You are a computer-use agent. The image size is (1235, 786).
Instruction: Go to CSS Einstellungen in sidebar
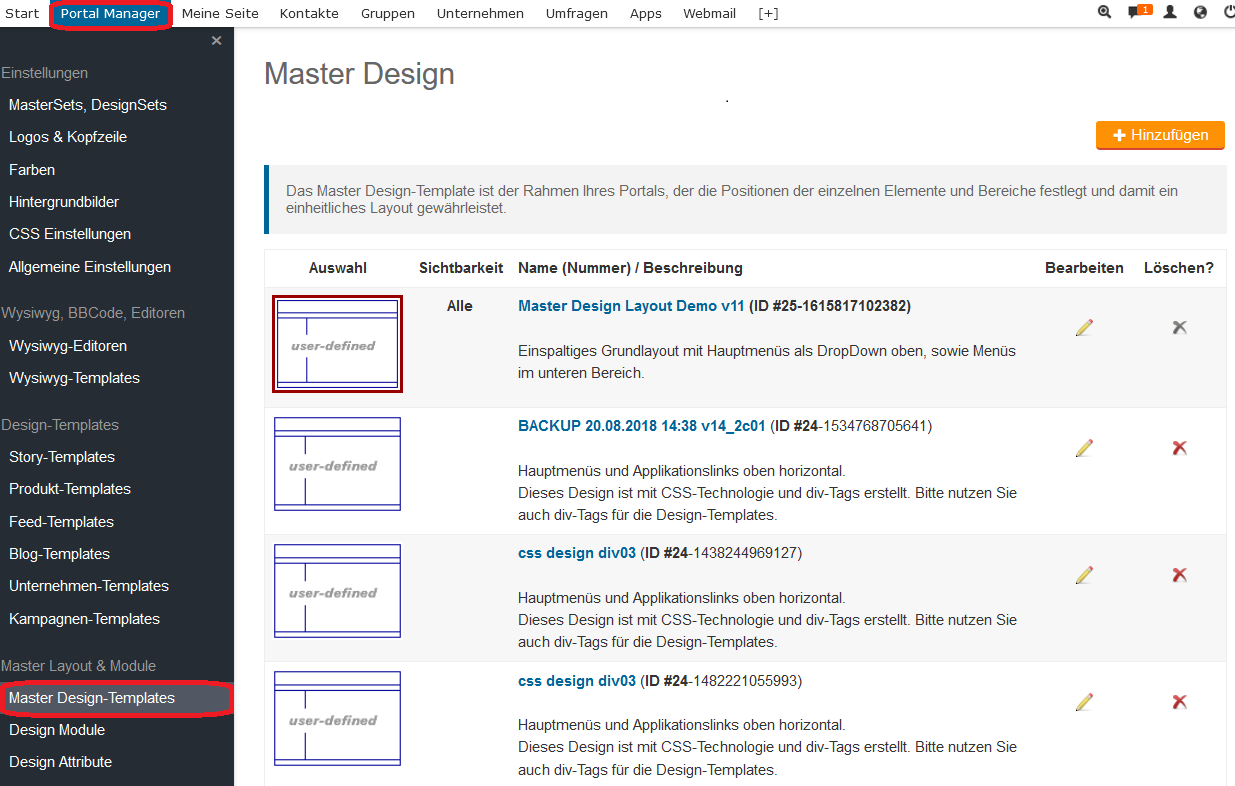(70, 234)
